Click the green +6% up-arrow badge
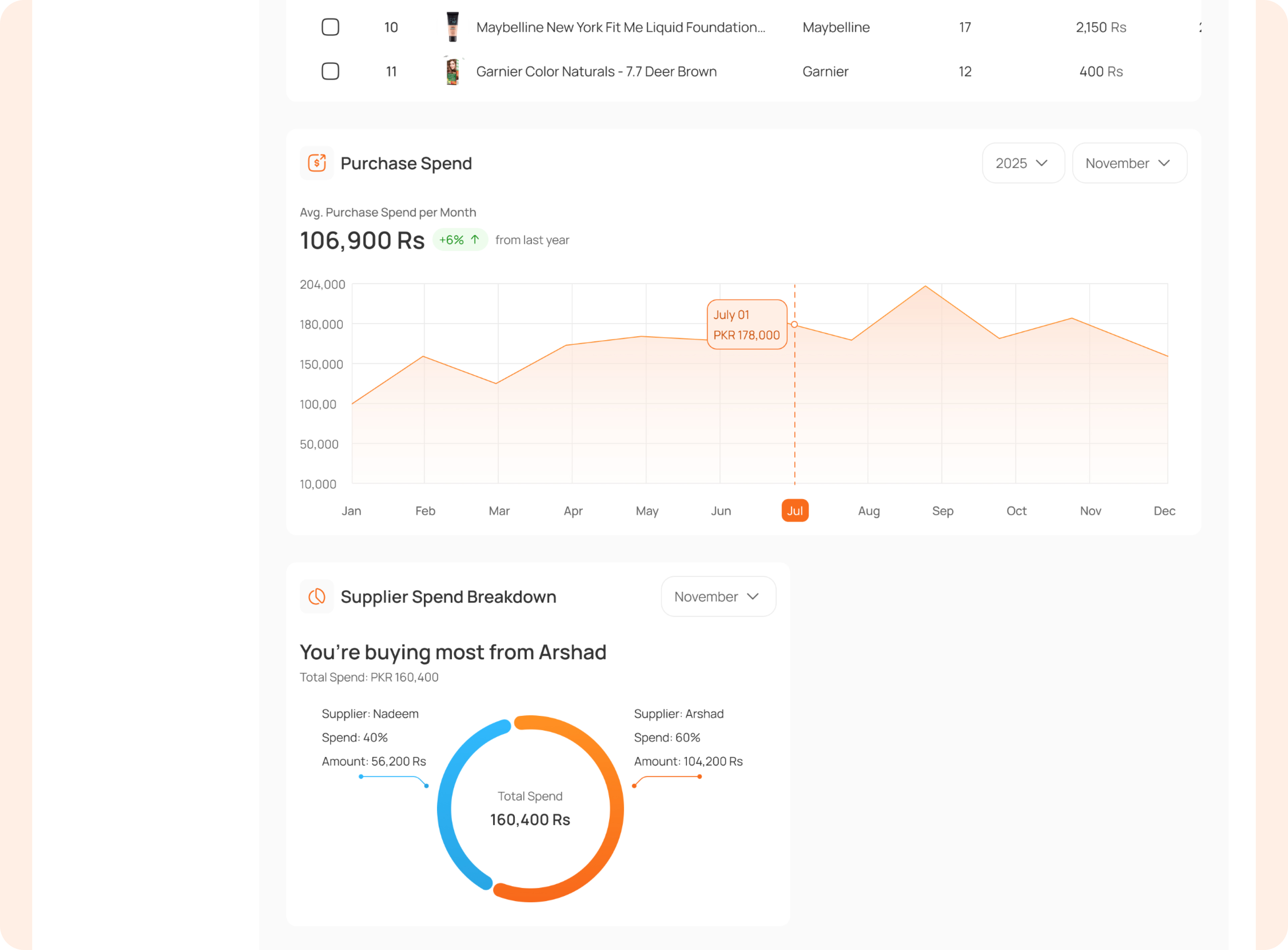This screenshot has height=950, width=1288. tap(460, 240)
